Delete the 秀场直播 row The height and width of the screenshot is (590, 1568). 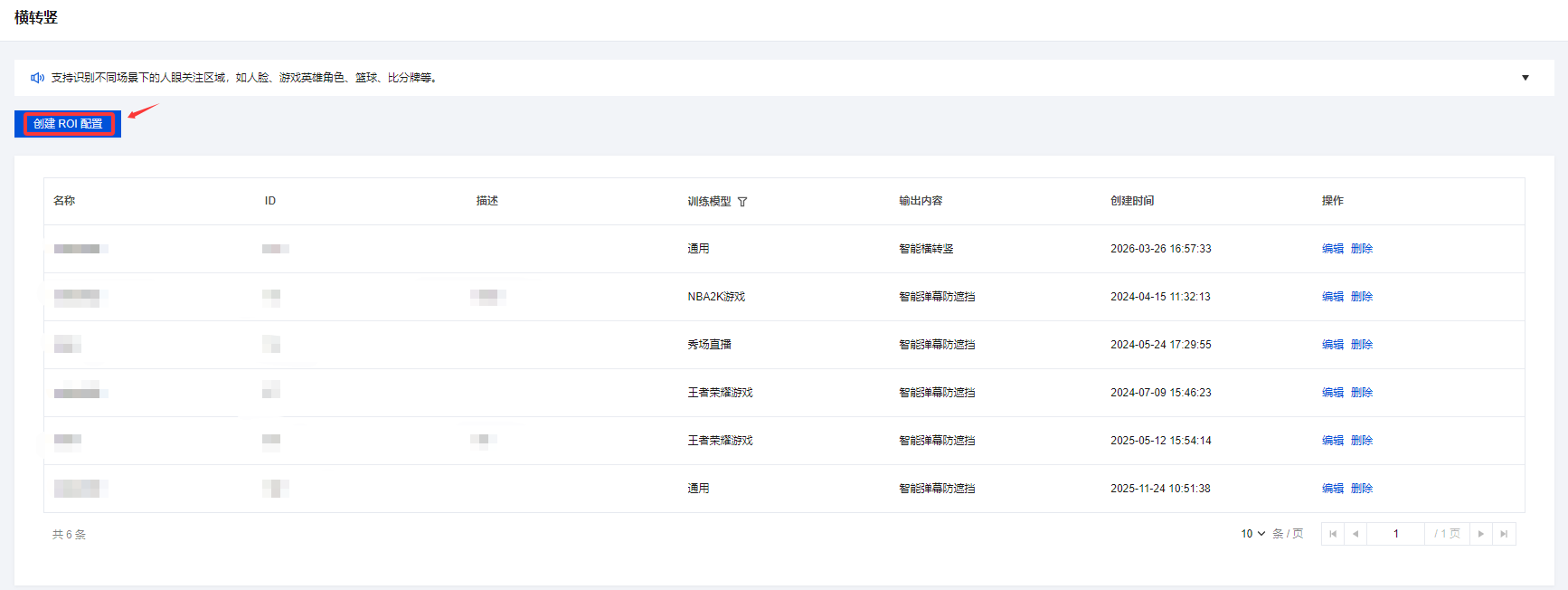[x=1362, y=345]
